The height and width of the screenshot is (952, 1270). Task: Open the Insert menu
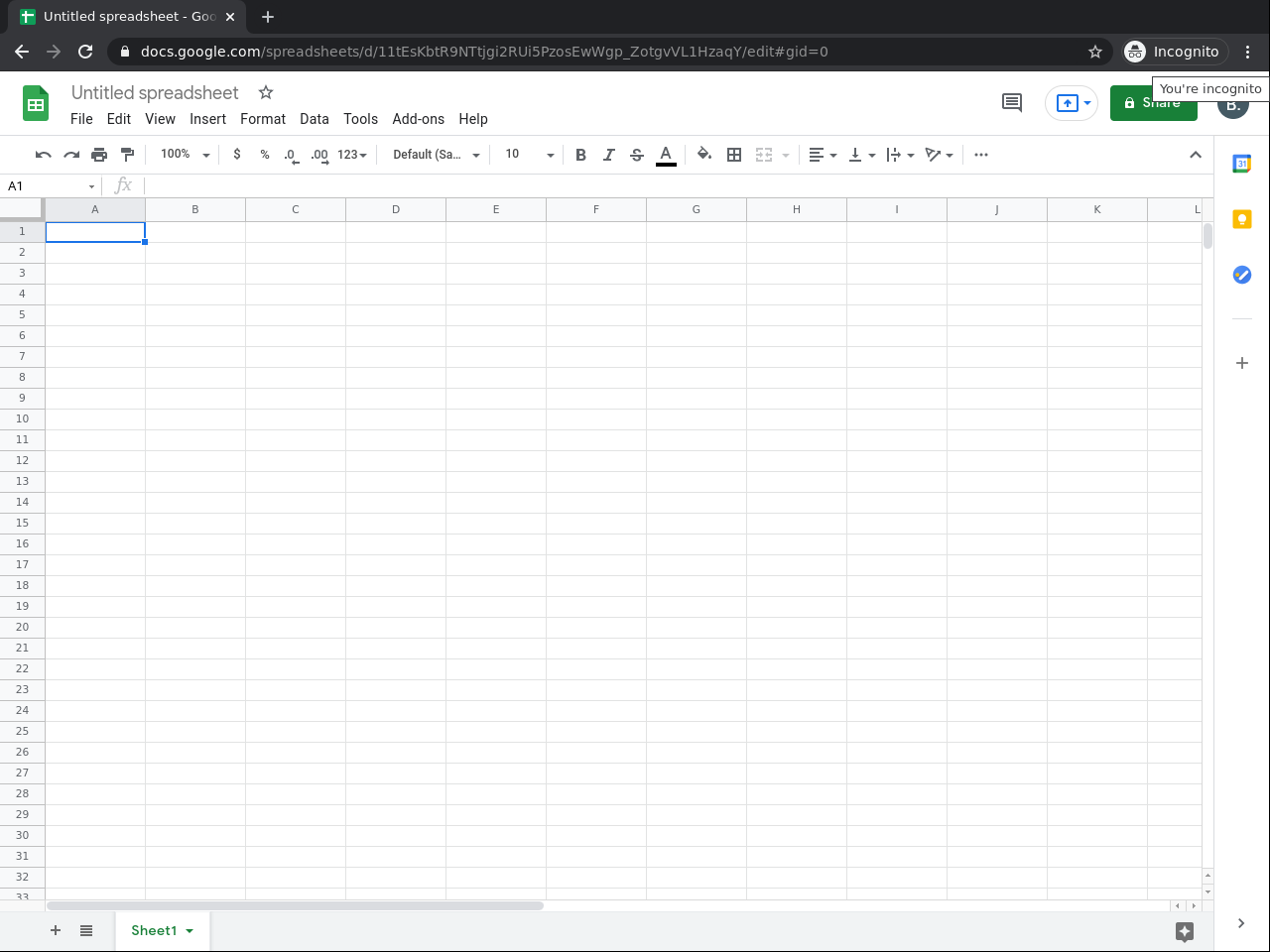208,119
